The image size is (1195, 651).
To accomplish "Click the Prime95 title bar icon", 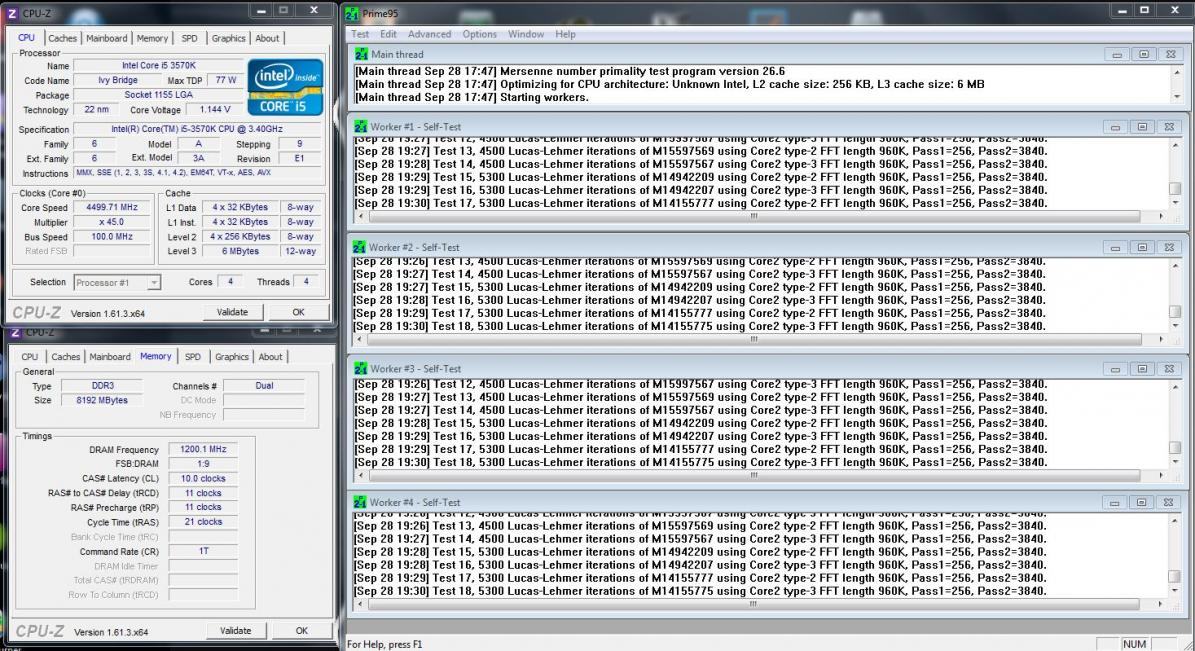I will coord(352,14).
